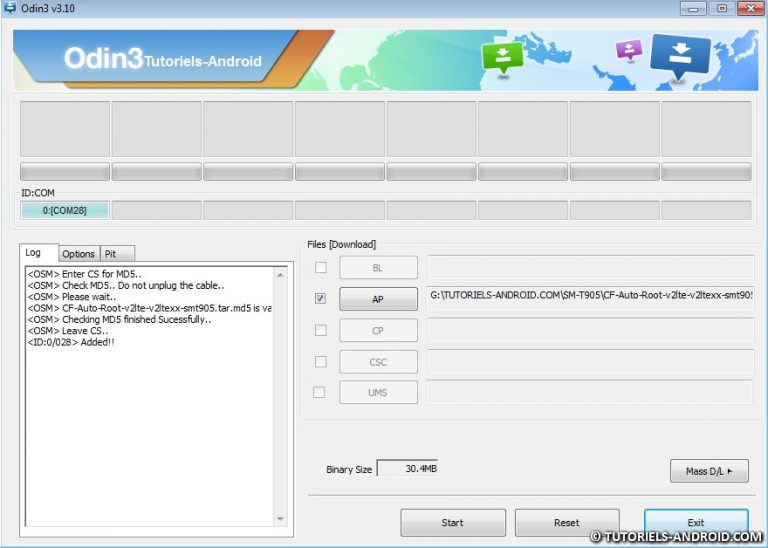Tick the CP checkbox

[320, 330]
